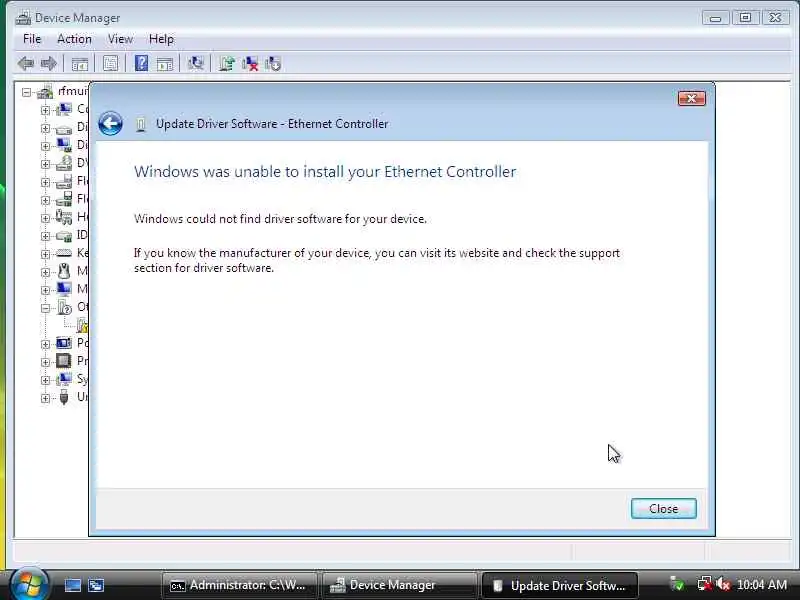Select the USB controllers plug icon
800x600 pixels.
(x=64, y=397)
